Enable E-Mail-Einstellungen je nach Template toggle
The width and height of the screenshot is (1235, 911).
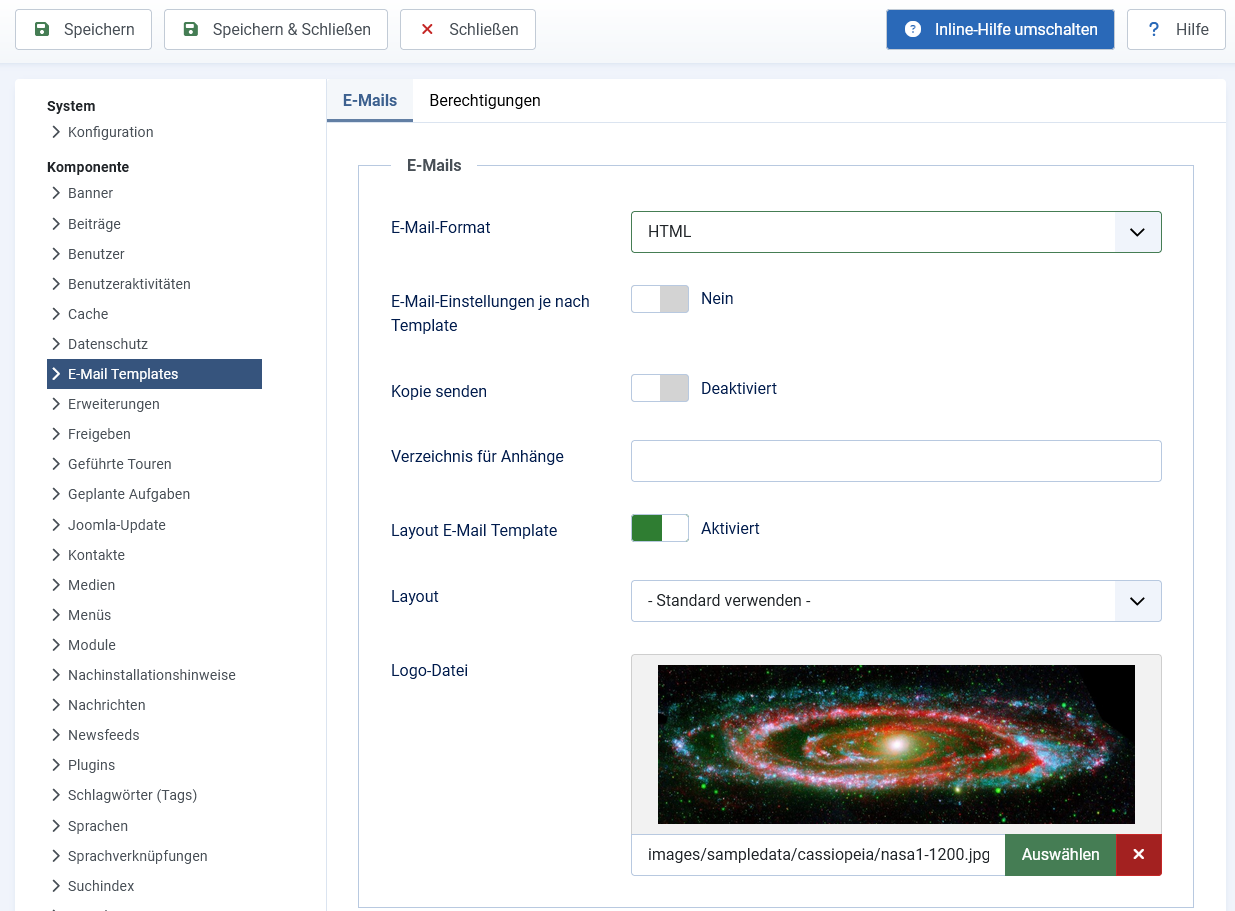click(x=660, y=299)
